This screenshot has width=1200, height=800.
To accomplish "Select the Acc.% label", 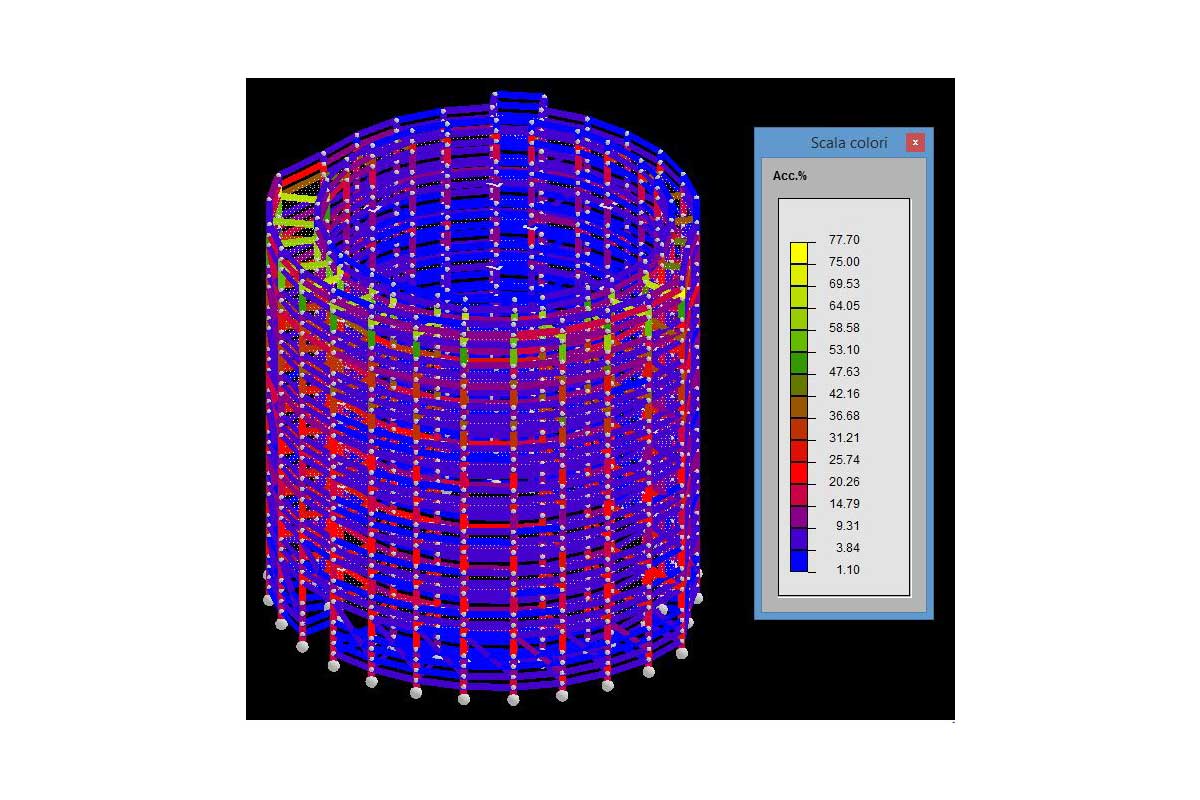I will coord(790,176).
